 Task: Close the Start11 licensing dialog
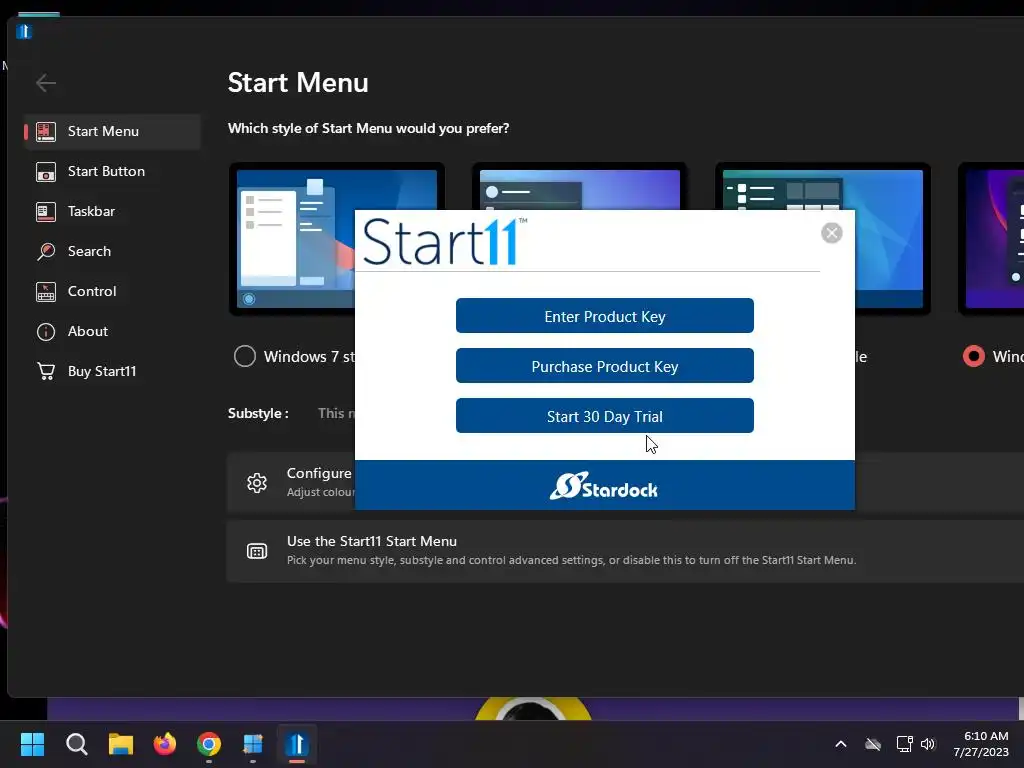click(x=831, y=232)
